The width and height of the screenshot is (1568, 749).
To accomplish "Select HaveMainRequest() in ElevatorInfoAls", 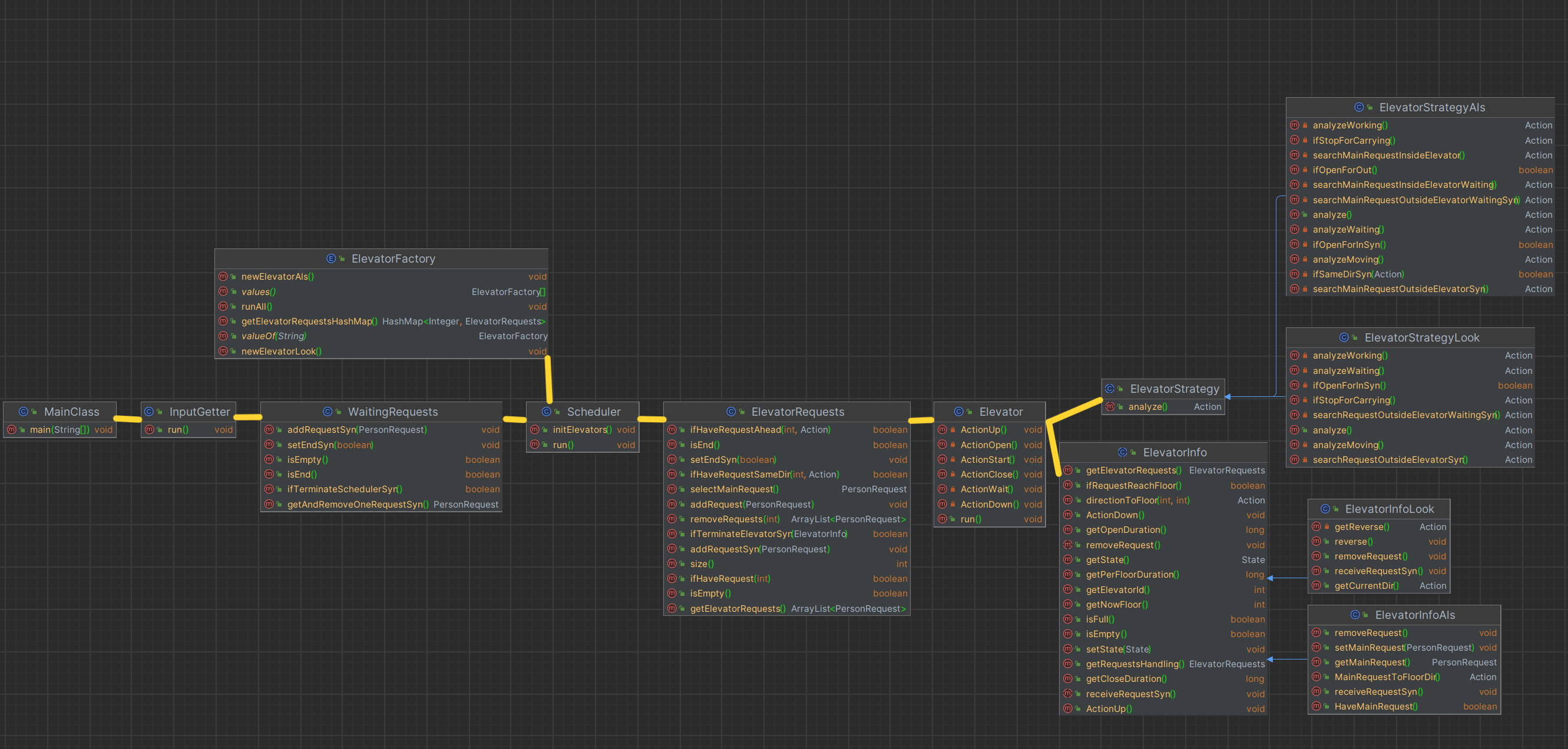I will point(1375,707).
